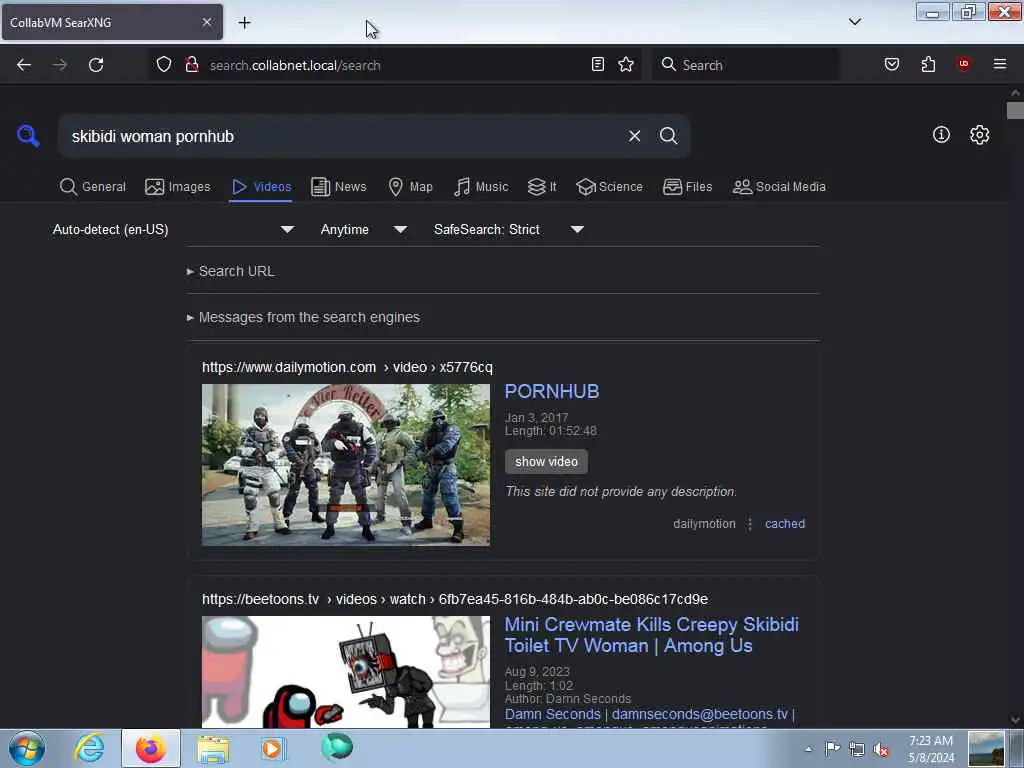Toggle reader view icon in address bar
The height and width of the screenshot is (768, 1024).
598,64
